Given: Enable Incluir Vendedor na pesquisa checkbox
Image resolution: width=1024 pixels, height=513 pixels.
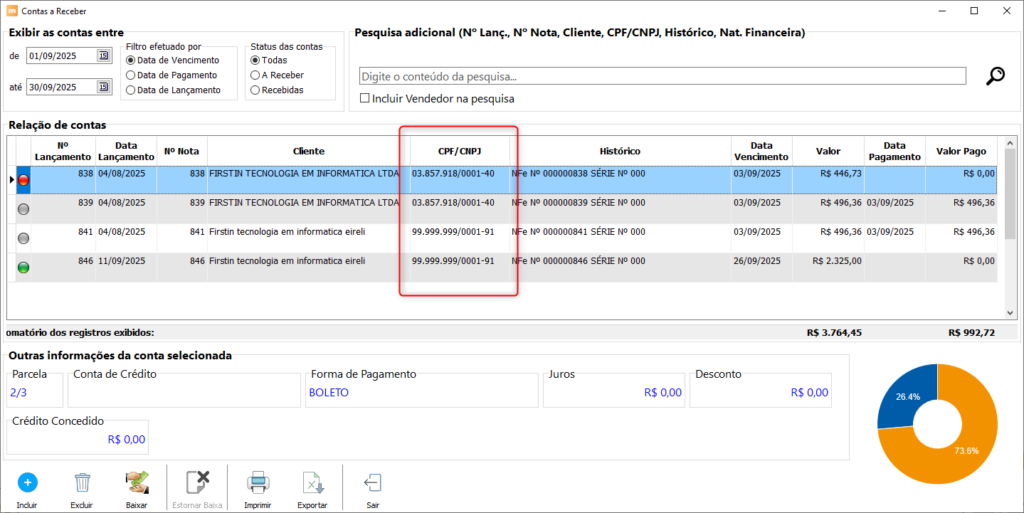Looking at the screenshot, I should point(365,98).
